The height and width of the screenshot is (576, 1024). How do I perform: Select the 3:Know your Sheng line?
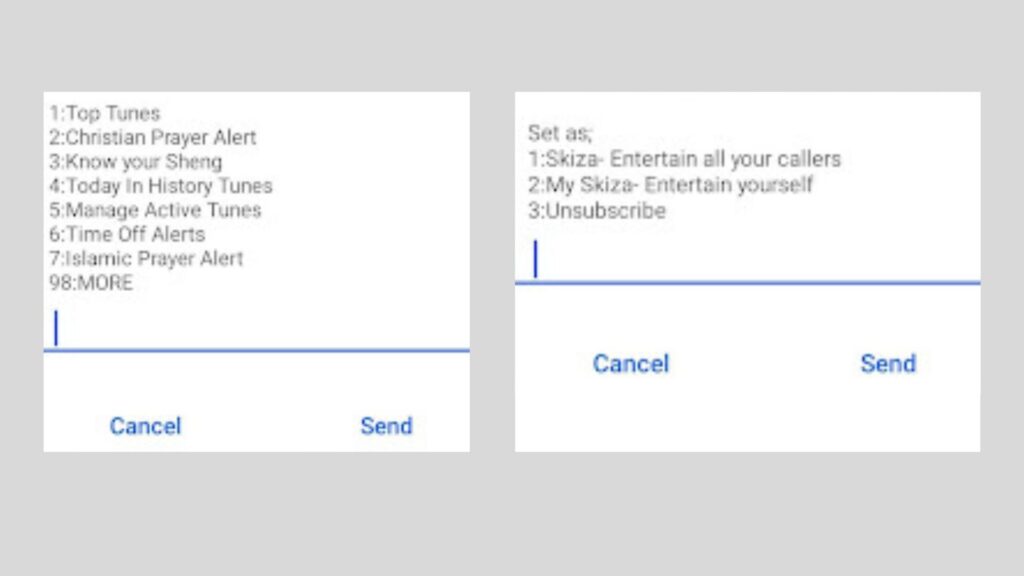click(x=136, y=161)
